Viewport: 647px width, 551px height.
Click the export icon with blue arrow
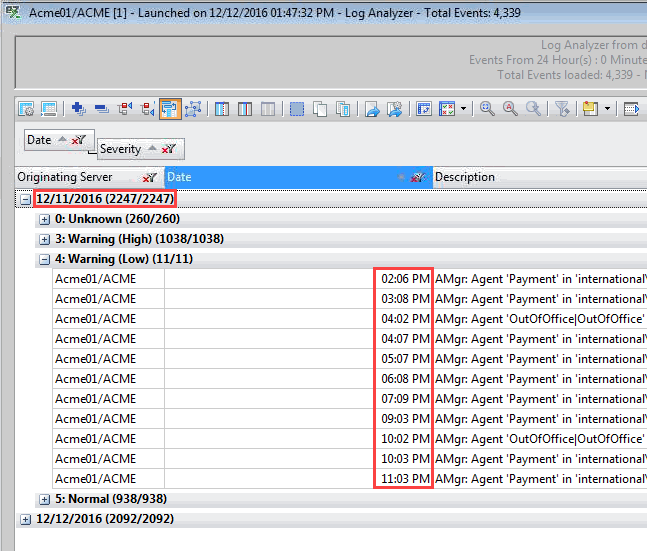point(371,108)
